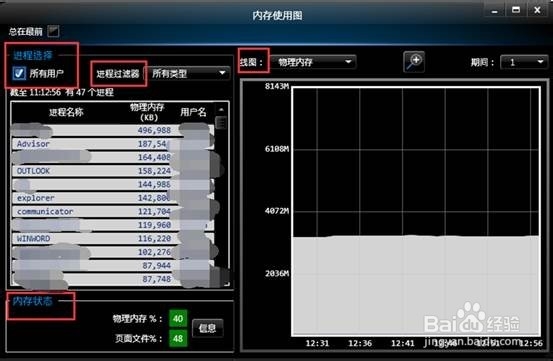Viewport: 553px width, 361px height.
Task: Select the Advisor process row
Action: tap(113, 144)
